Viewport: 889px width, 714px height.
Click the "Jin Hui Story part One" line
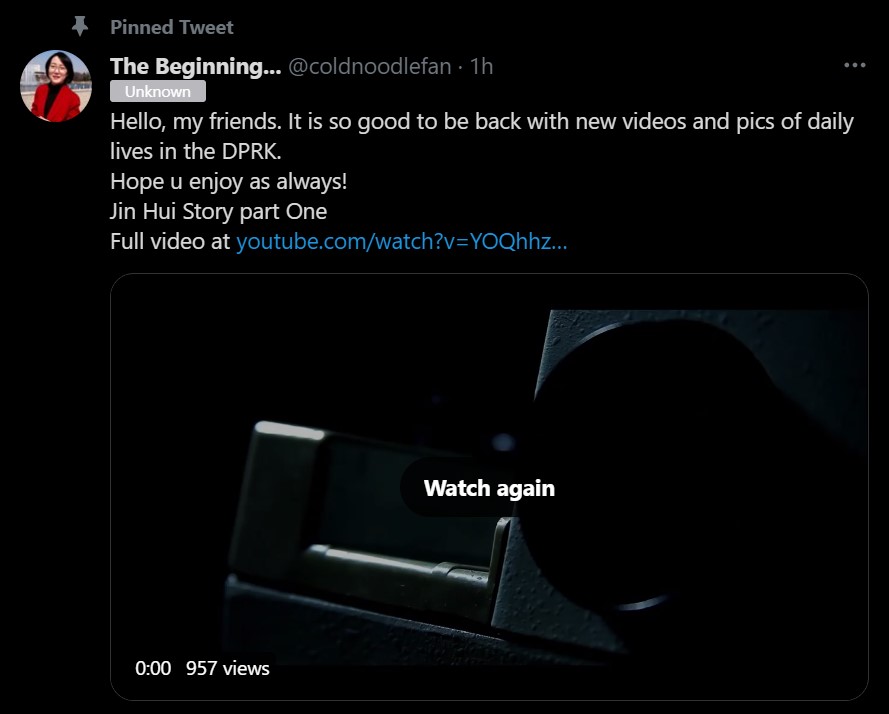pos(218,212)
